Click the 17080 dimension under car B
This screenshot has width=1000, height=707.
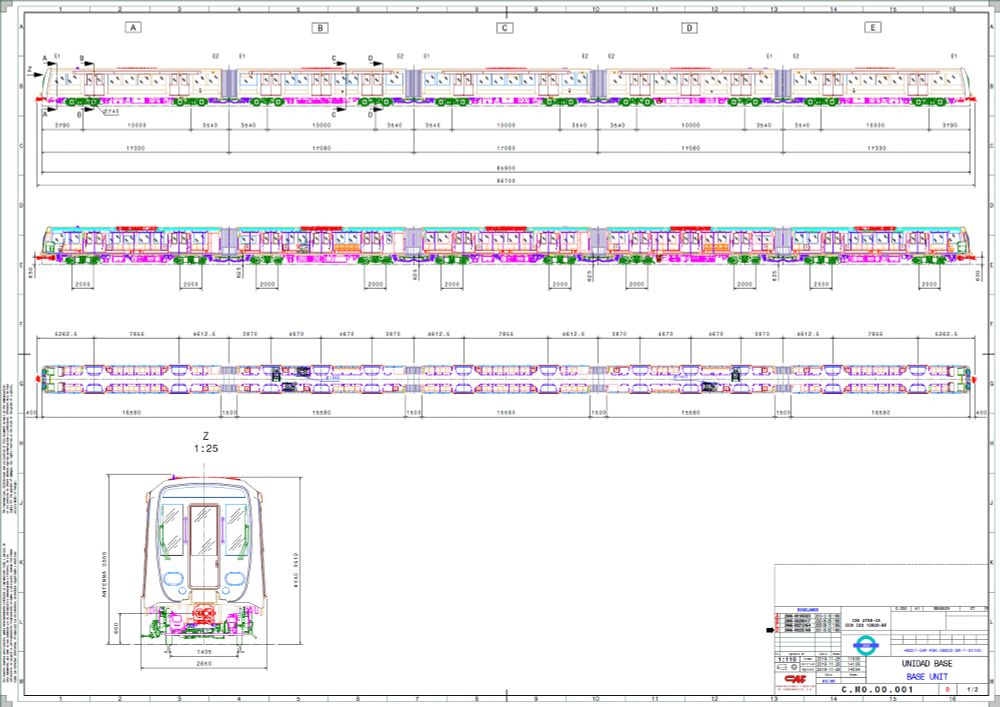(x=321, y=148)
